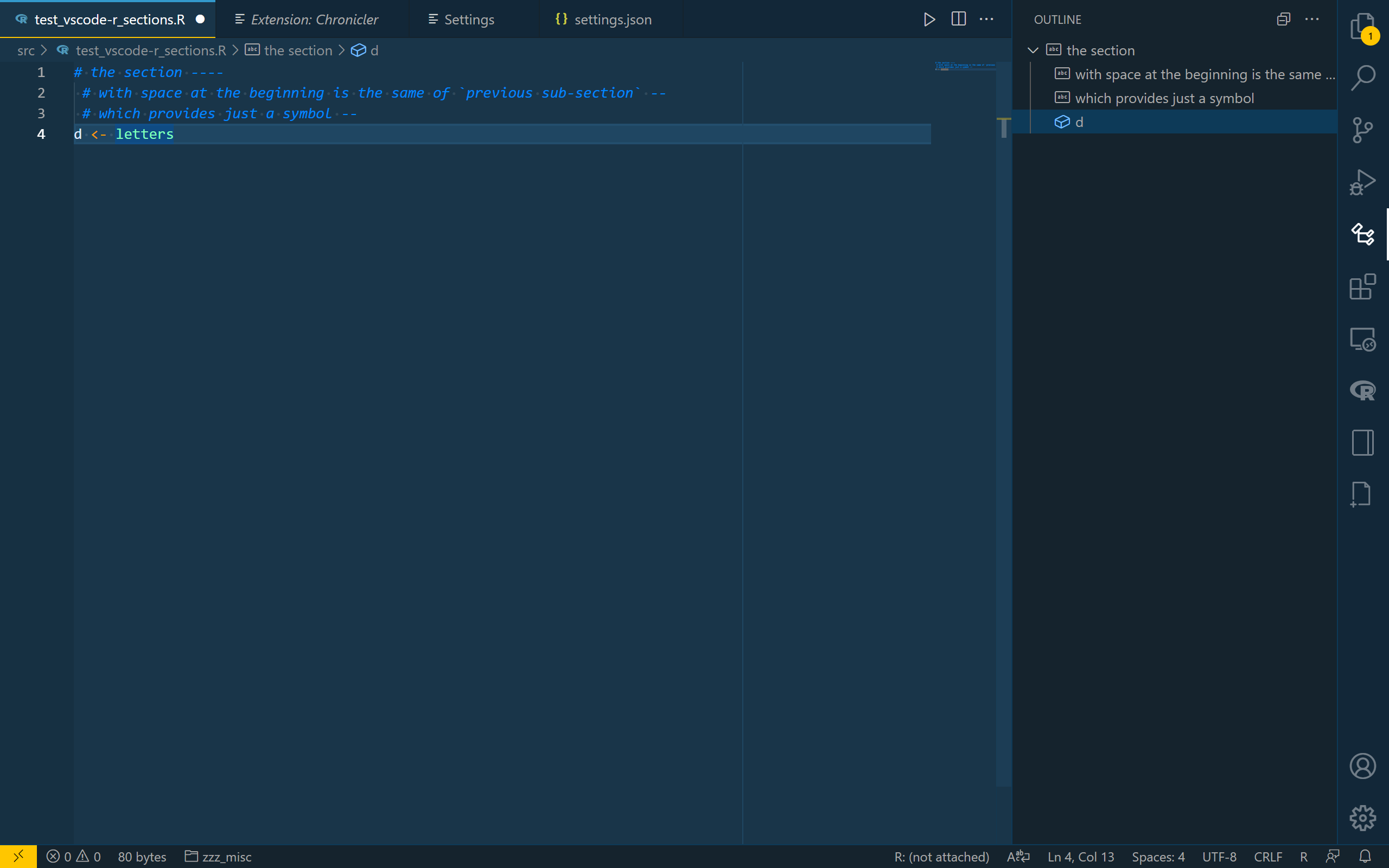This screenshot has height=868, width=1389.
Task: Open the Outline panel More Actions menu
Action: (x=1312, y=20)
